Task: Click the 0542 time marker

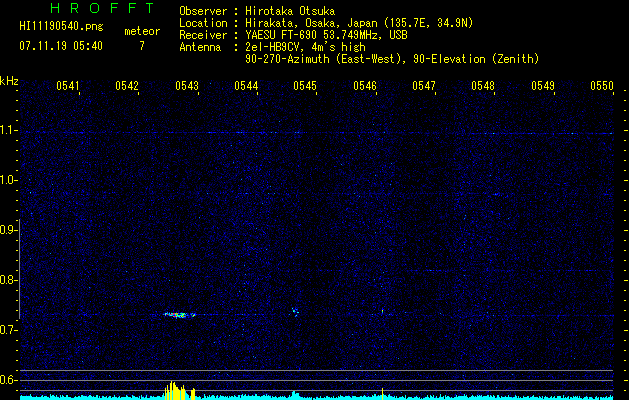Action: pos(127,85)
